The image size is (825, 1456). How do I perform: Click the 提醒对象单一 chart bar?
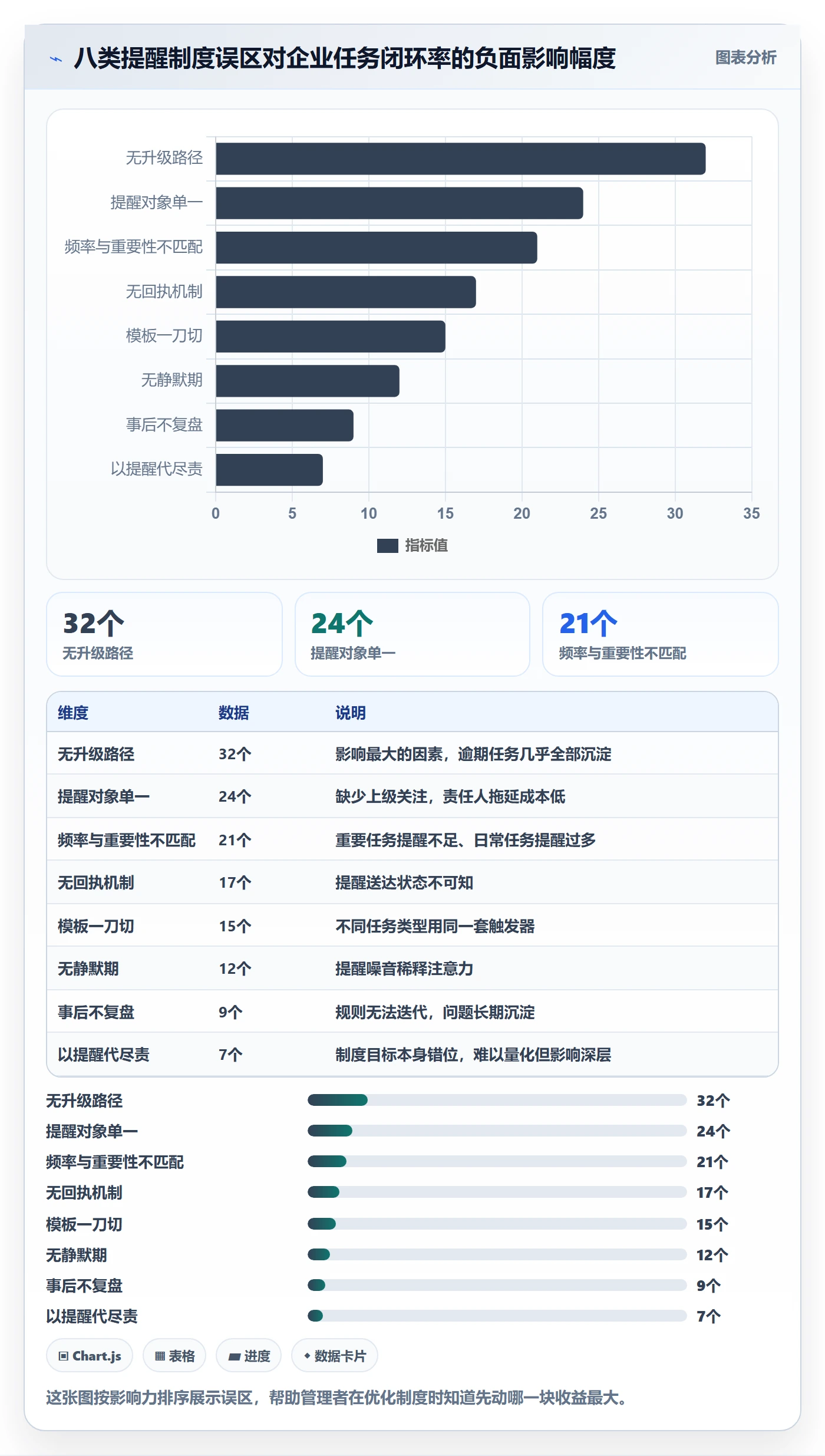click(x=399, y=203)
